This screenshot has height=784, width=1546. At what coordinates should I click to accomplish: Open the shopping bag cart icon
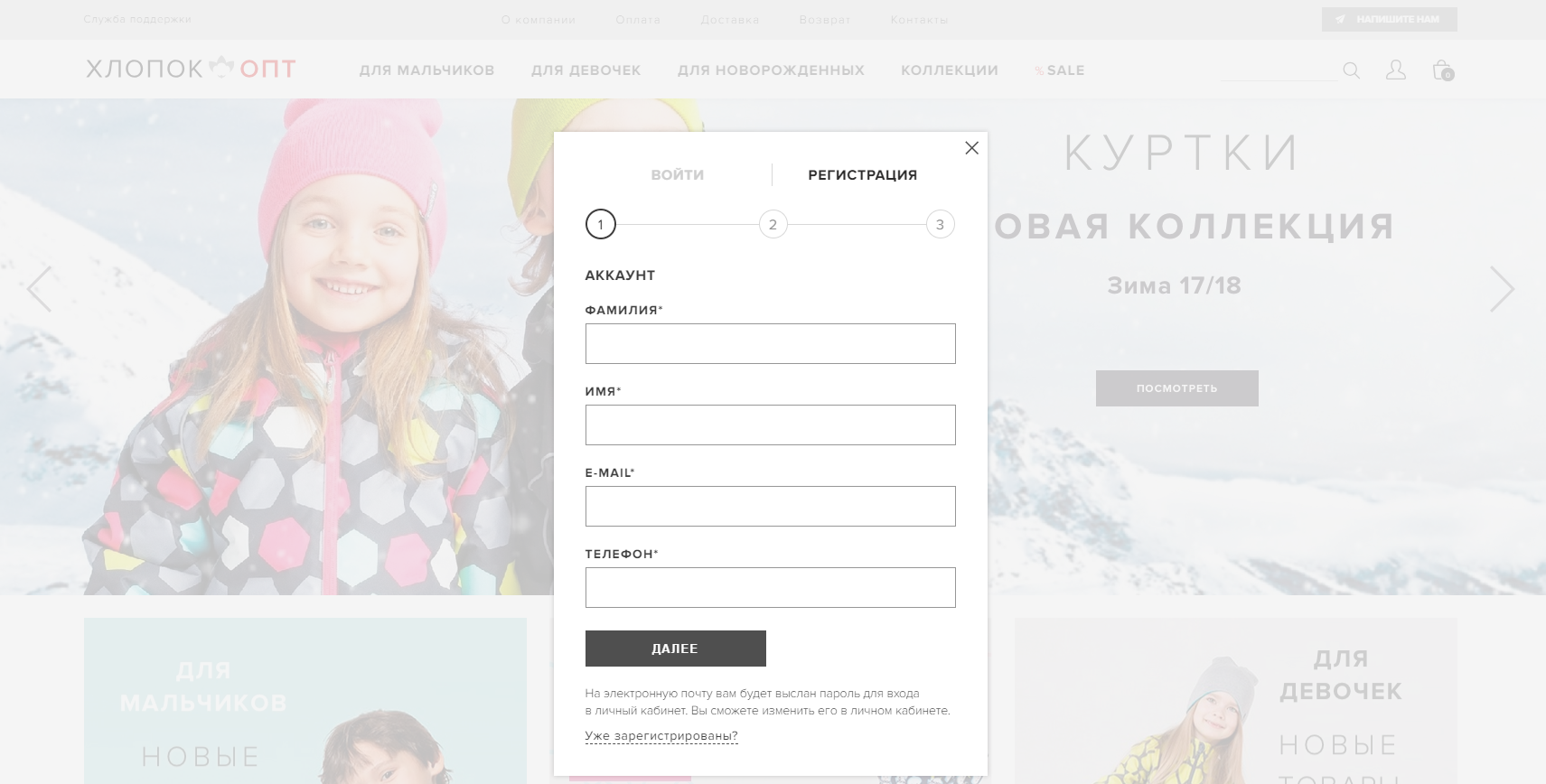tap(1443, 70)
